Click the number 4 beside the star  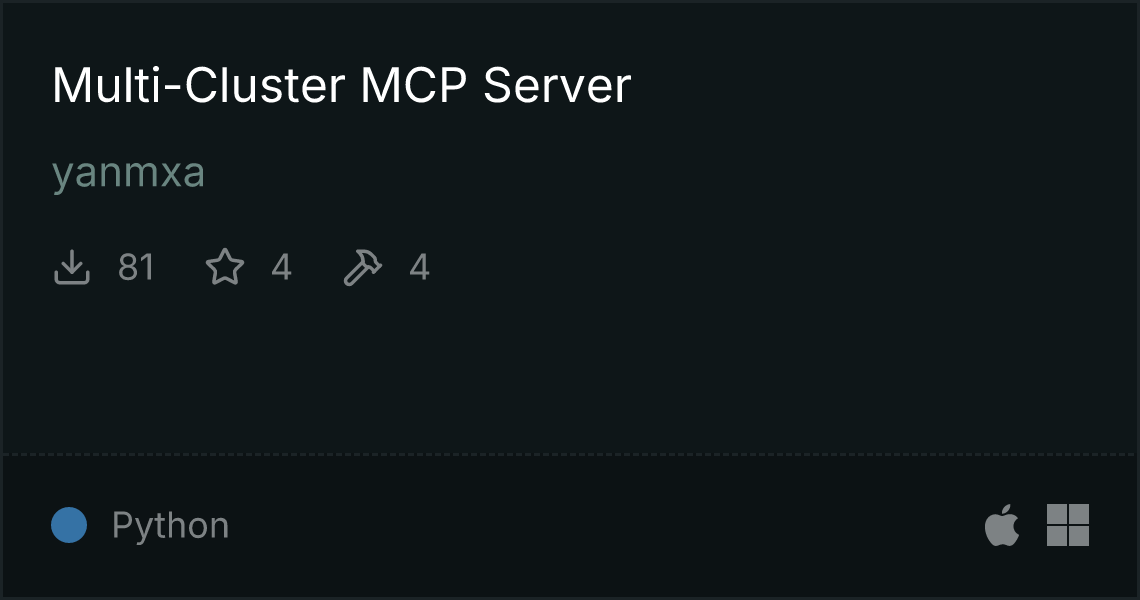[281, 267]
